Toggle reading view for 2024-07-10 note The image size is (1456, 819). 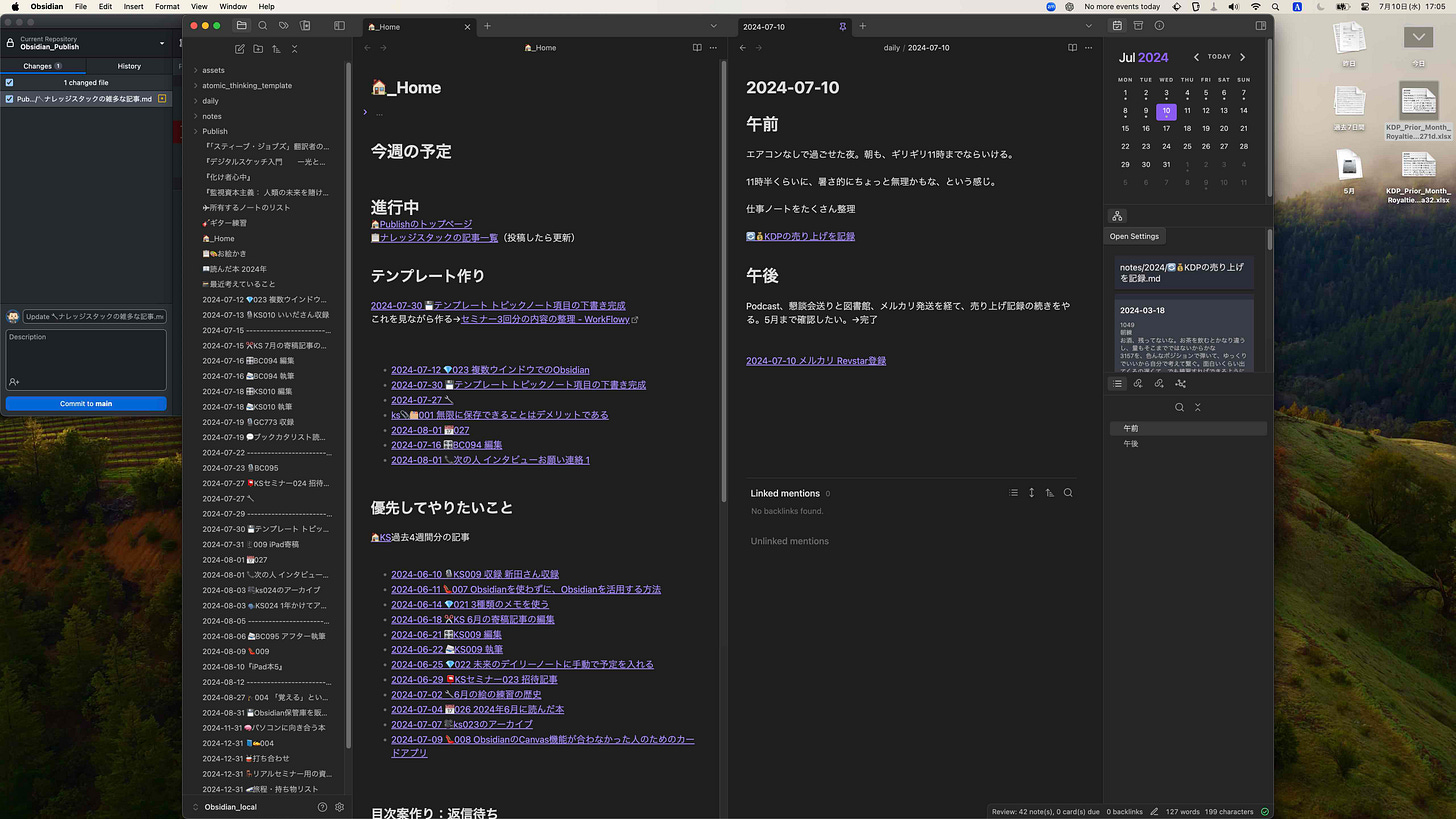click(x=1072, y=48)
